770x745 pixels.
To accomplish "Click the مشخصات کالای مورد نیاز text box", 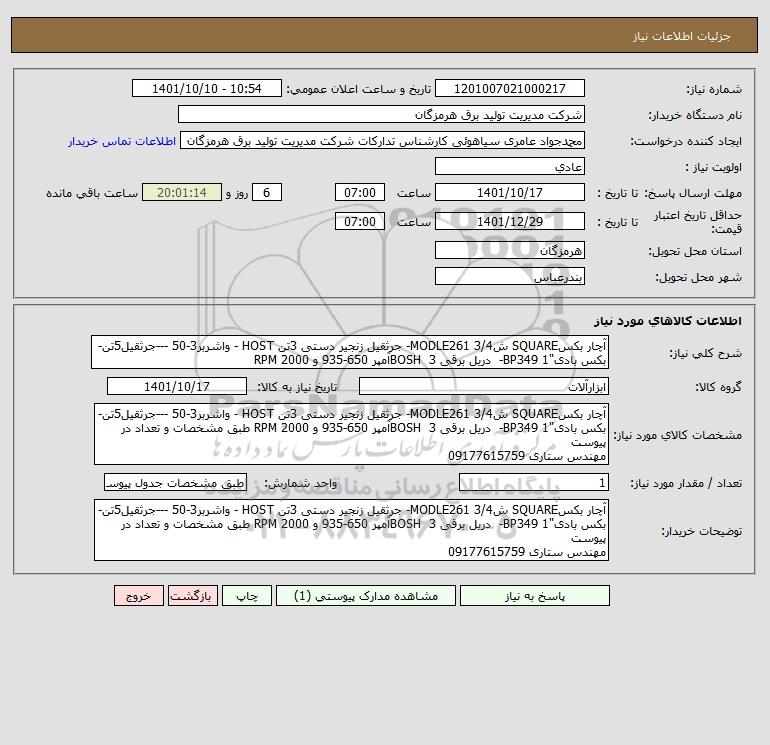I will pyautogui.click(x=352, y=434).
